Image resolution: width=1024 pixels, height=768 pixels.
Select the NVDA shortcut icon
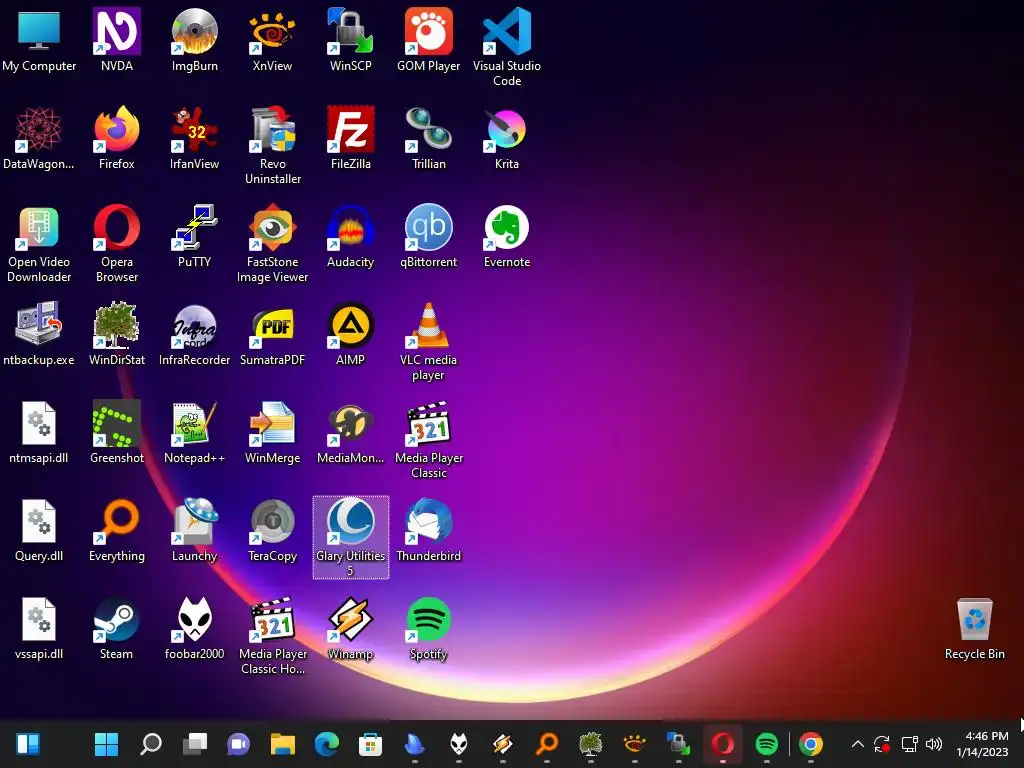pos(116,39)
